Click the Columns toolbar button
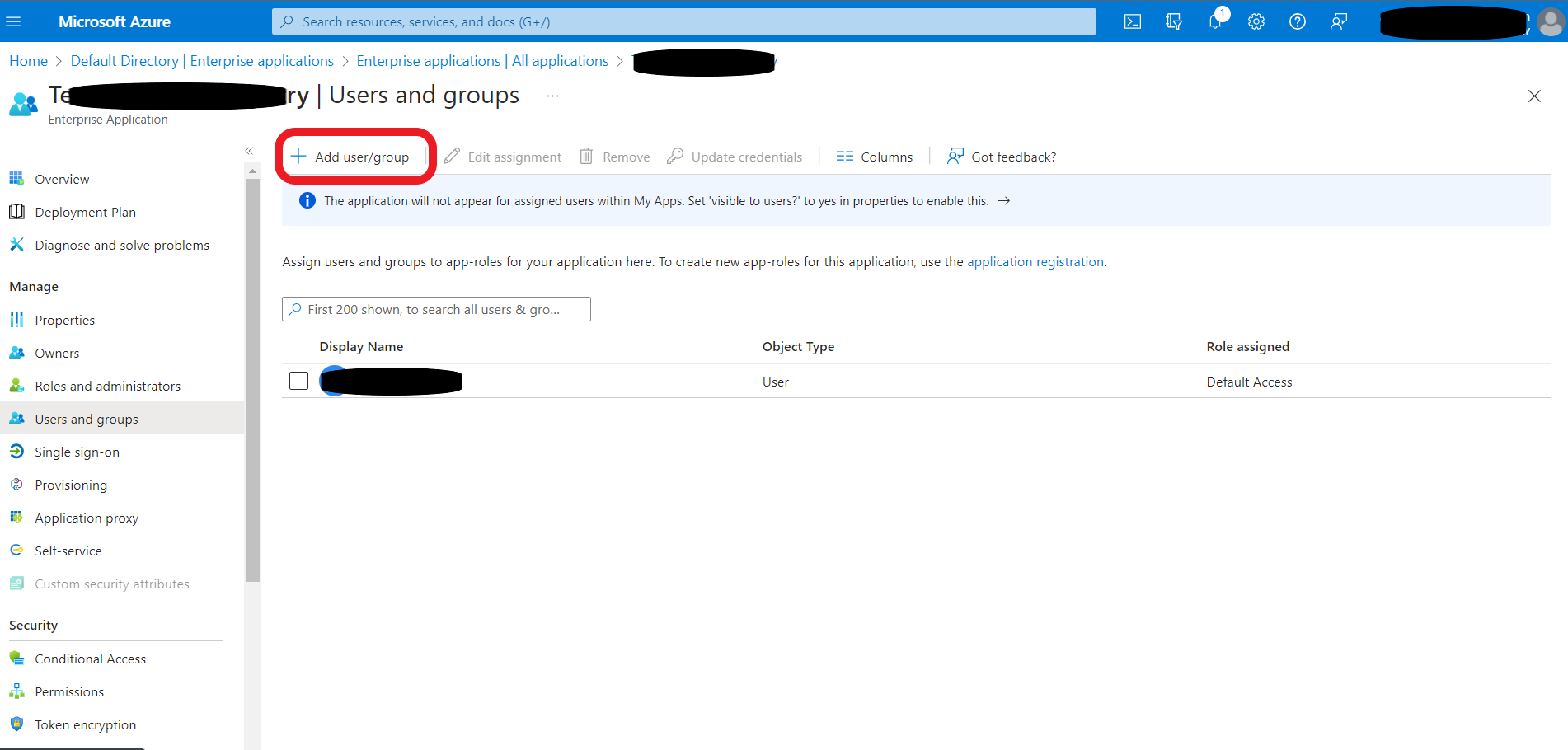This screenshot has width=1568, height=750. tap(874, 157)
